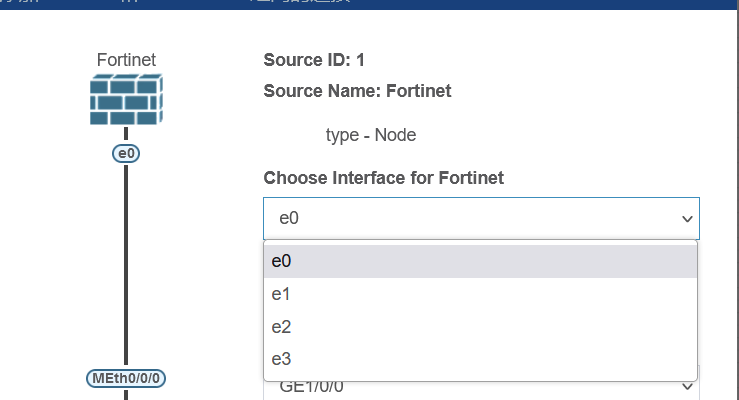Click the Fortinet node name label
The height and width of the screenshot is (400, 739).
[x=126, y=60]
